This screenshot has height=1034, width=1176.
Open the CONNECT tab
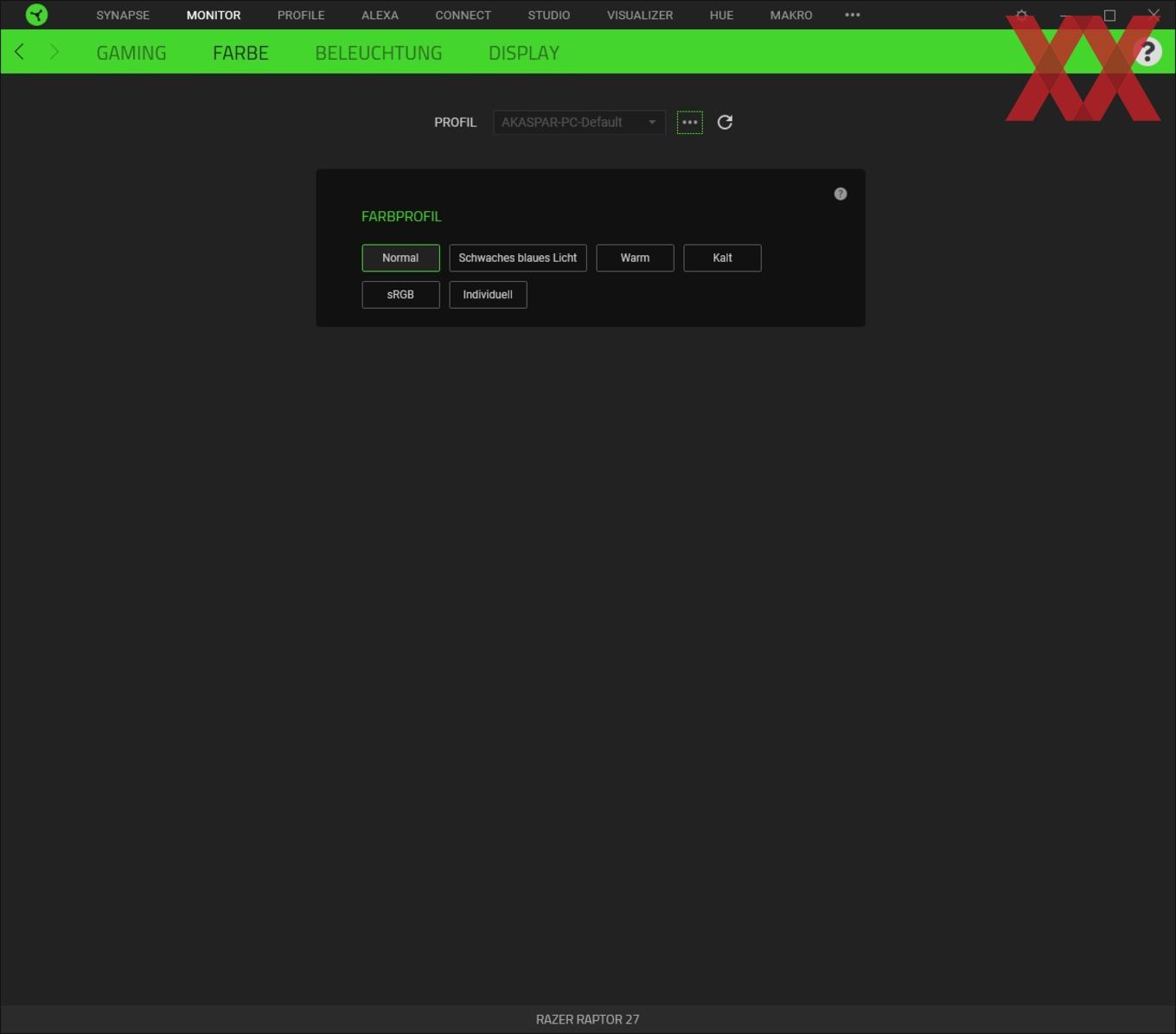(x=463, y=15)
